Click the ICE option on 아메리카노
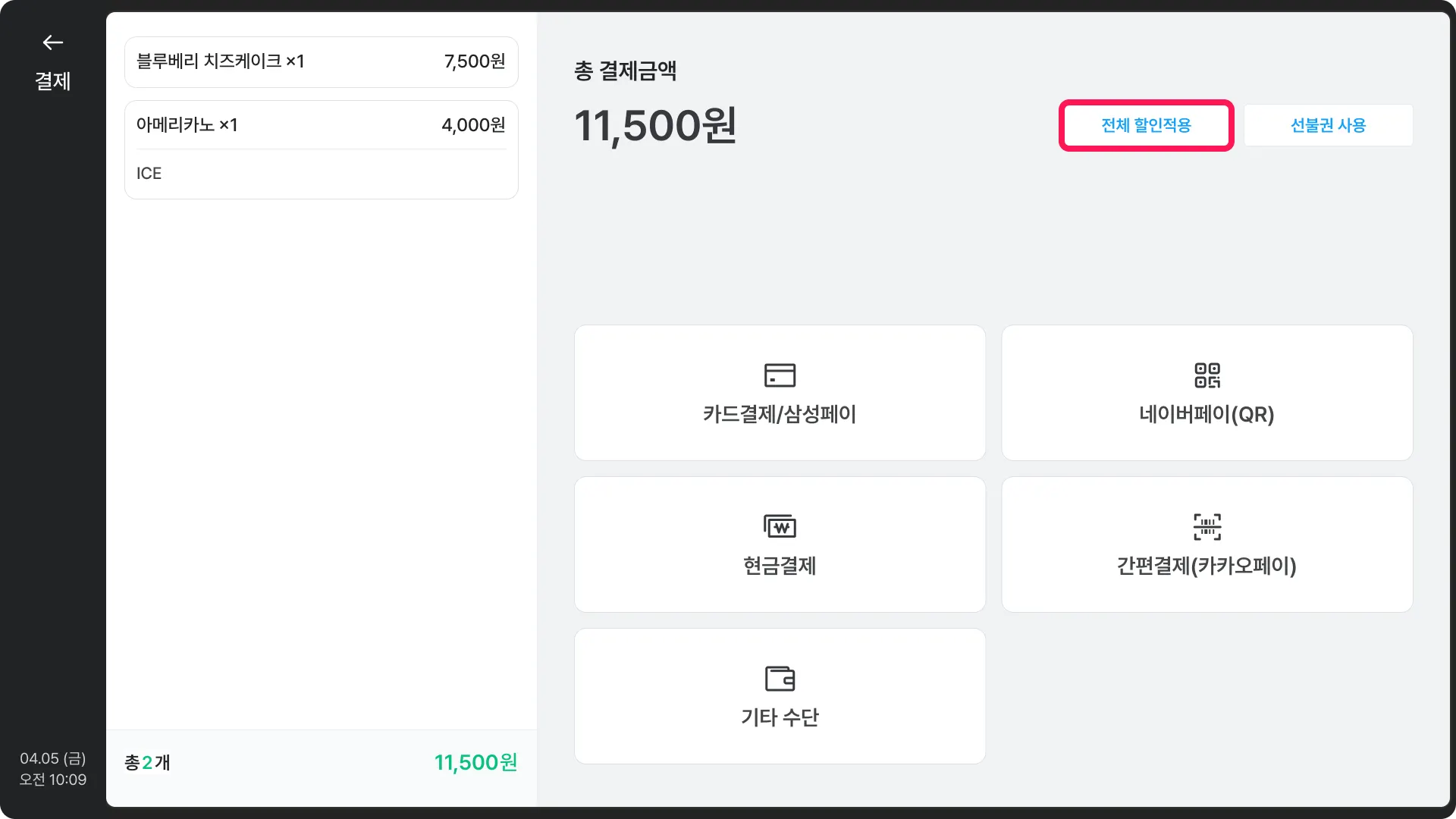Image resolution: width=1456 pixels, height=819 pixels. 149,174
